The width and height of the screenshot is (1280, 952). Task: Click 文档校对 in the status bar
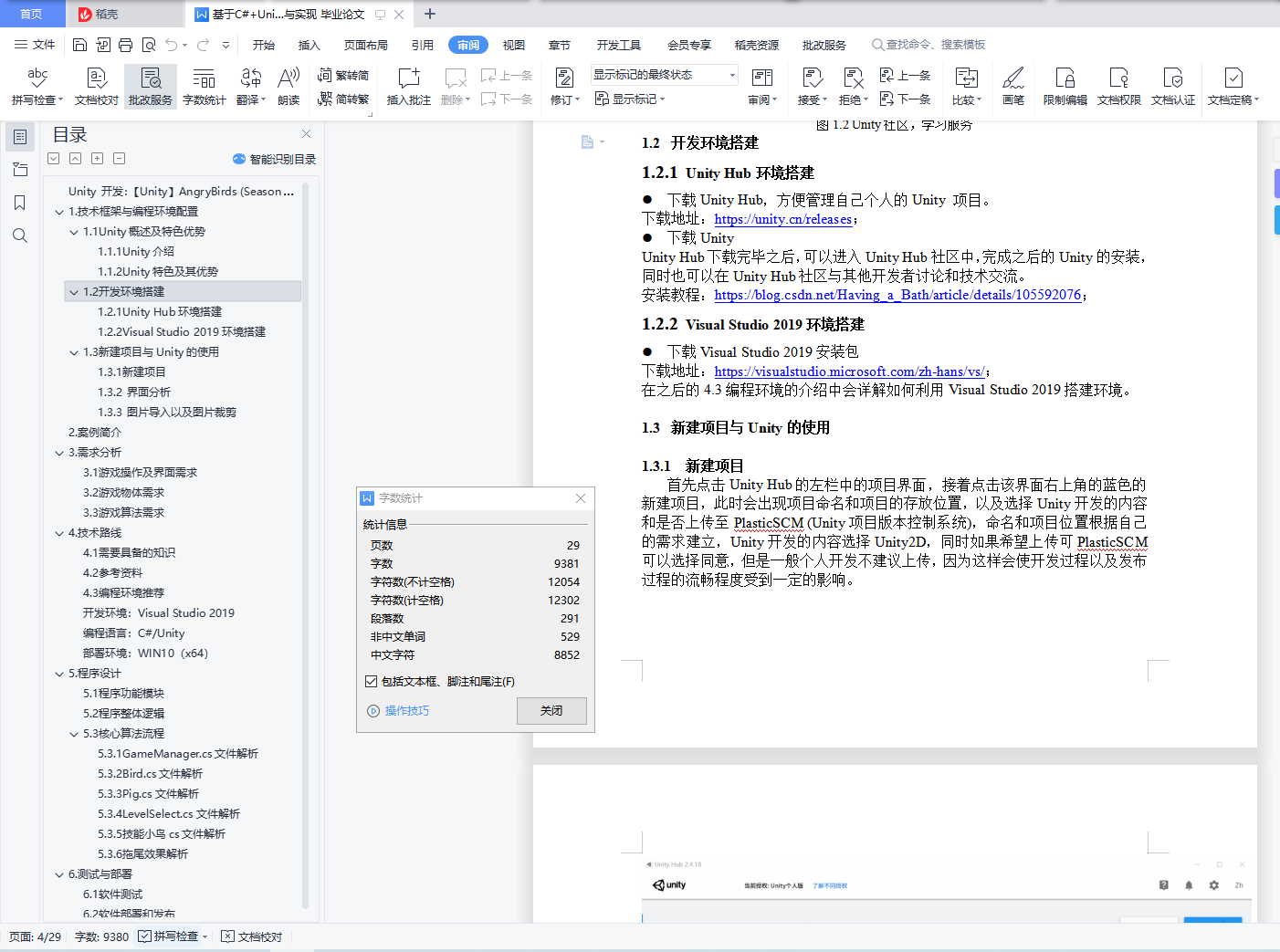click(x=252, y=936)
